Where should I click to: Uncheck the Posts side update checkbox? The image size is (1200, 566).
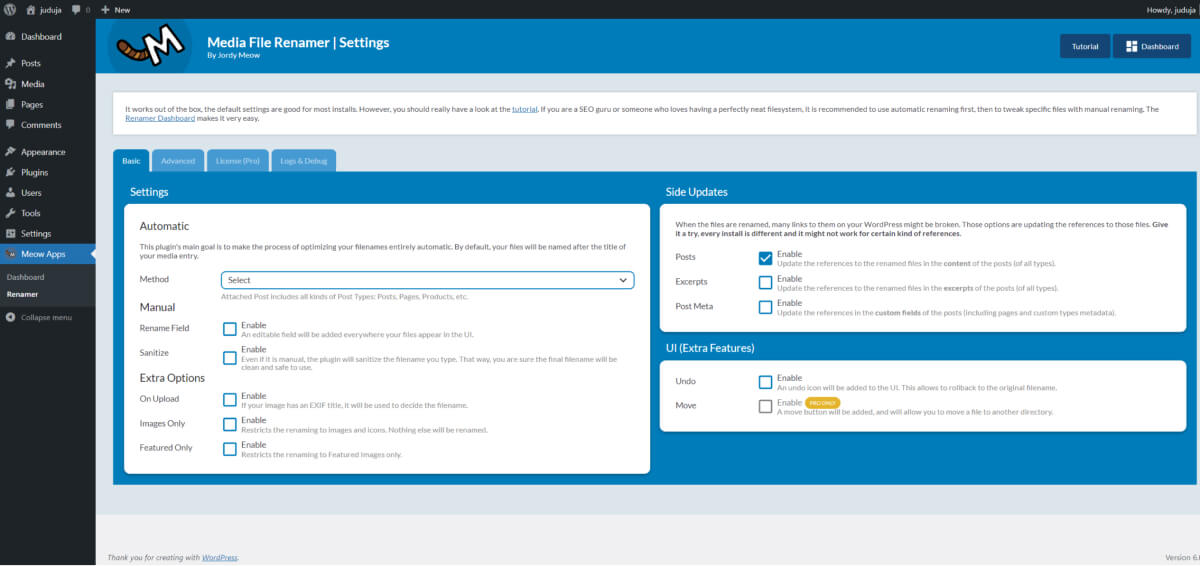point(765,258)
